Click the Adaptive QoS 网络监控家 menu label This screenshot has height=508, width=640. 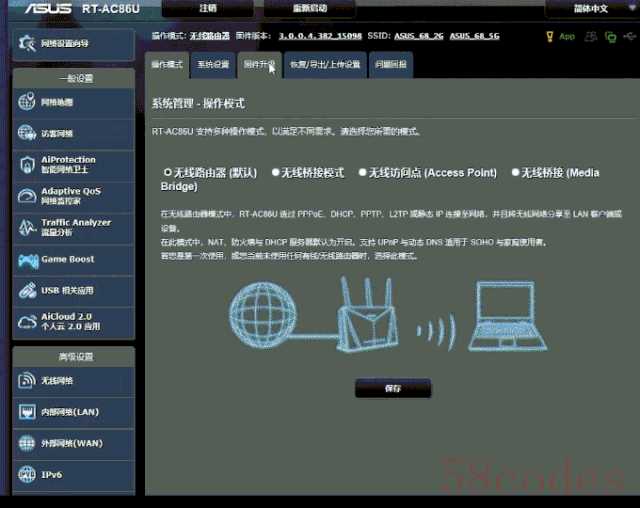tap(71, 195)
